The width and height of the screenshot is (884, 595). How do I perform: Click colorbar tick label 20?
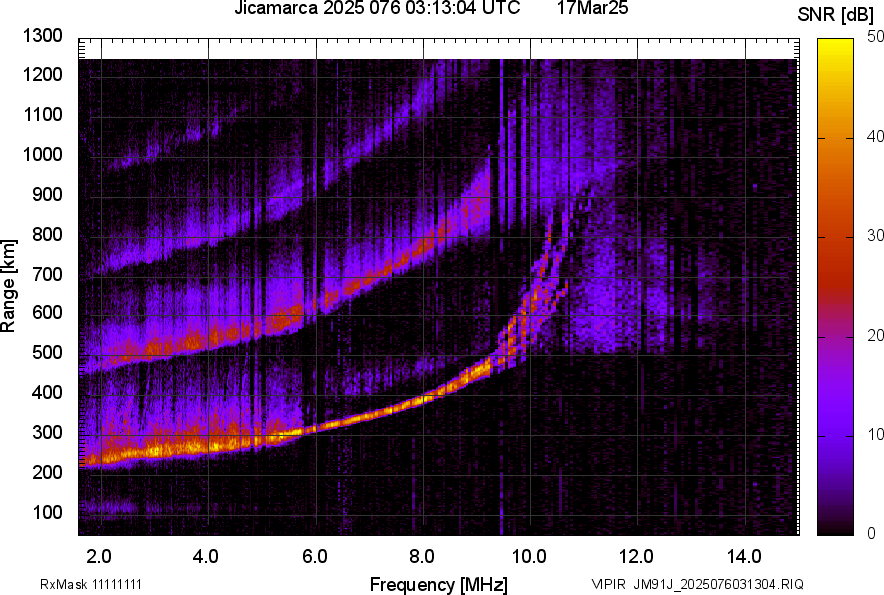pos(875,336)
